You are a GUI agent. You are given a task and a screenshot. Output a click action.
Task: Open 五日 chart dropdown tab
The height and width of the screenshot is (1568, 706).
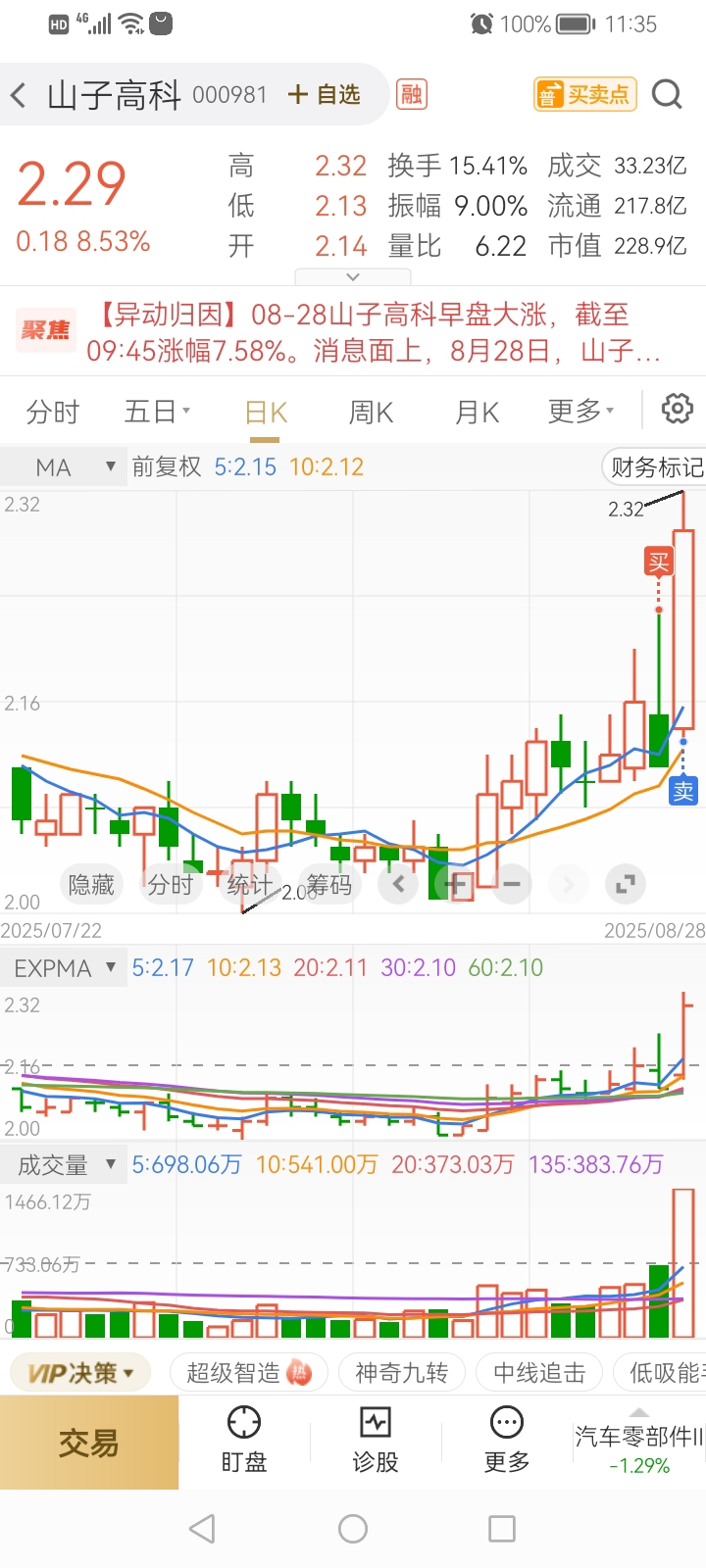(157, 412)
